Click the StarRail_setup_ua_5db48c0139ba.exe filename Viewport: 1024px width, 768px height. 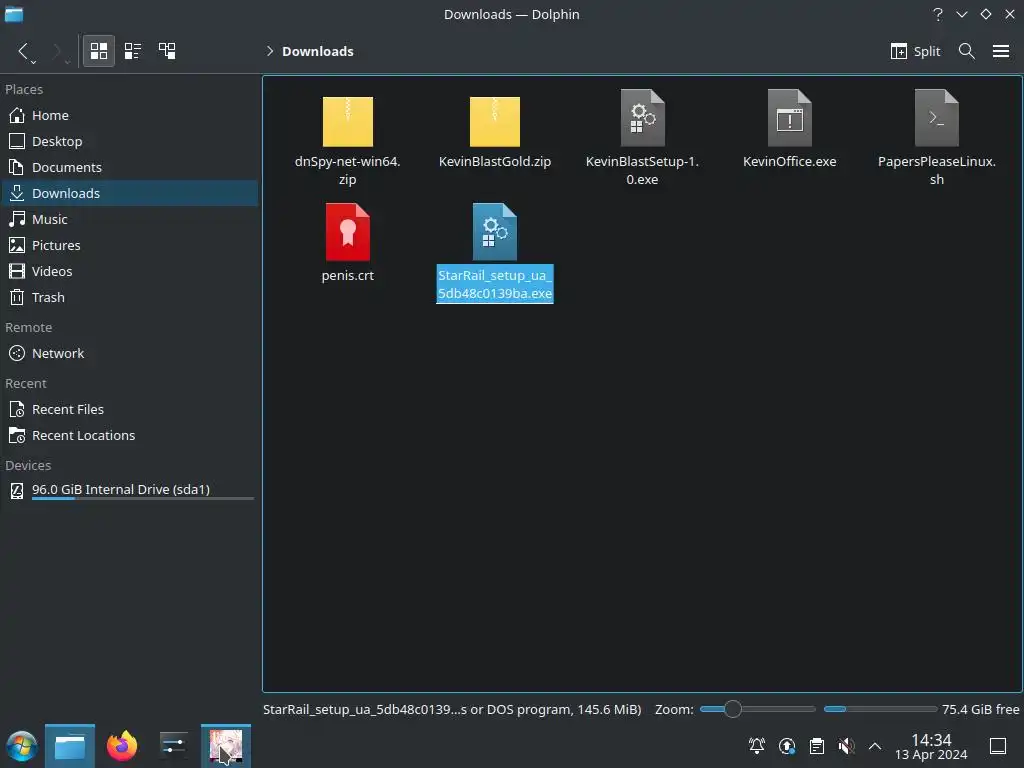(494, 284)
